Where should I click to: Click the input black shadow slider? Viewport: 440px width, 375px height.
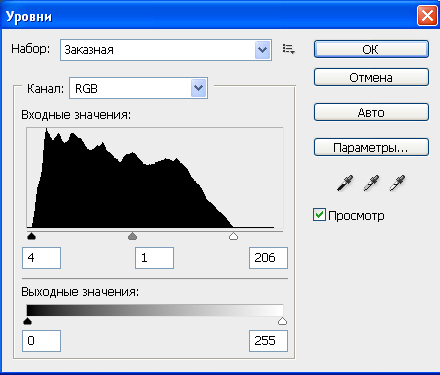tap(31, 236)
